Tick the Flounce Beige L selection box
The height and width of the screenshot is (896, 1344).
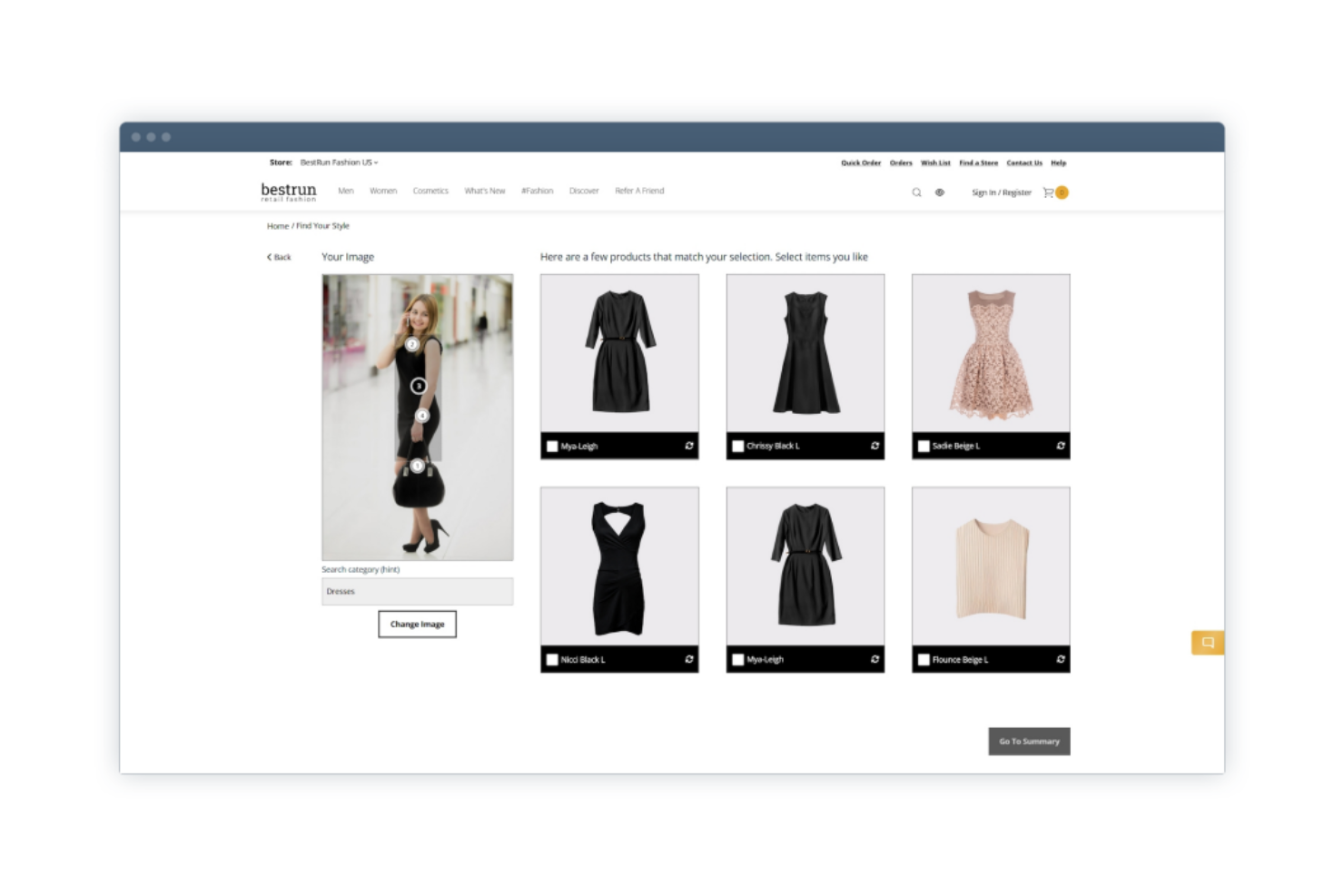click(x=923, y=660)
